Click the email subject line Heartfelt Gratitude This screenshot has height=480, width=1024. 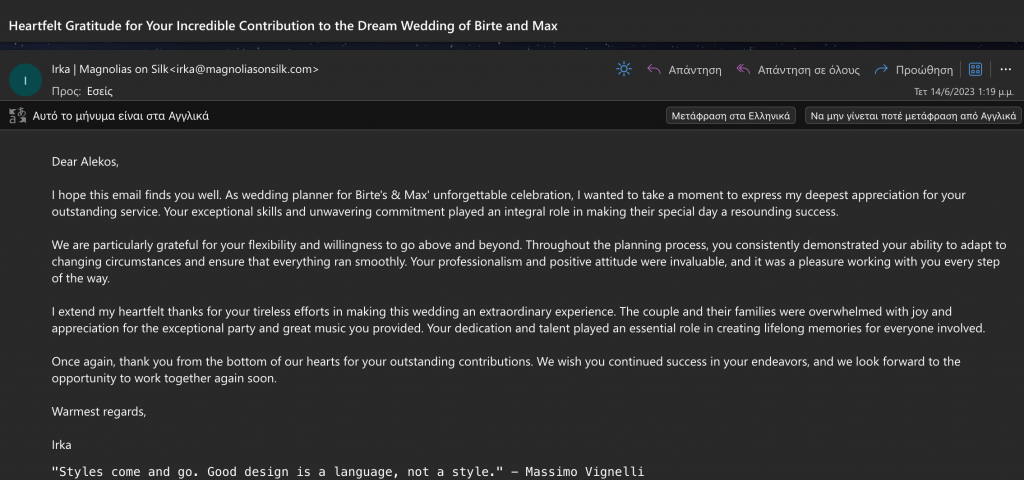pyautogui.click(x=283, y=25)
